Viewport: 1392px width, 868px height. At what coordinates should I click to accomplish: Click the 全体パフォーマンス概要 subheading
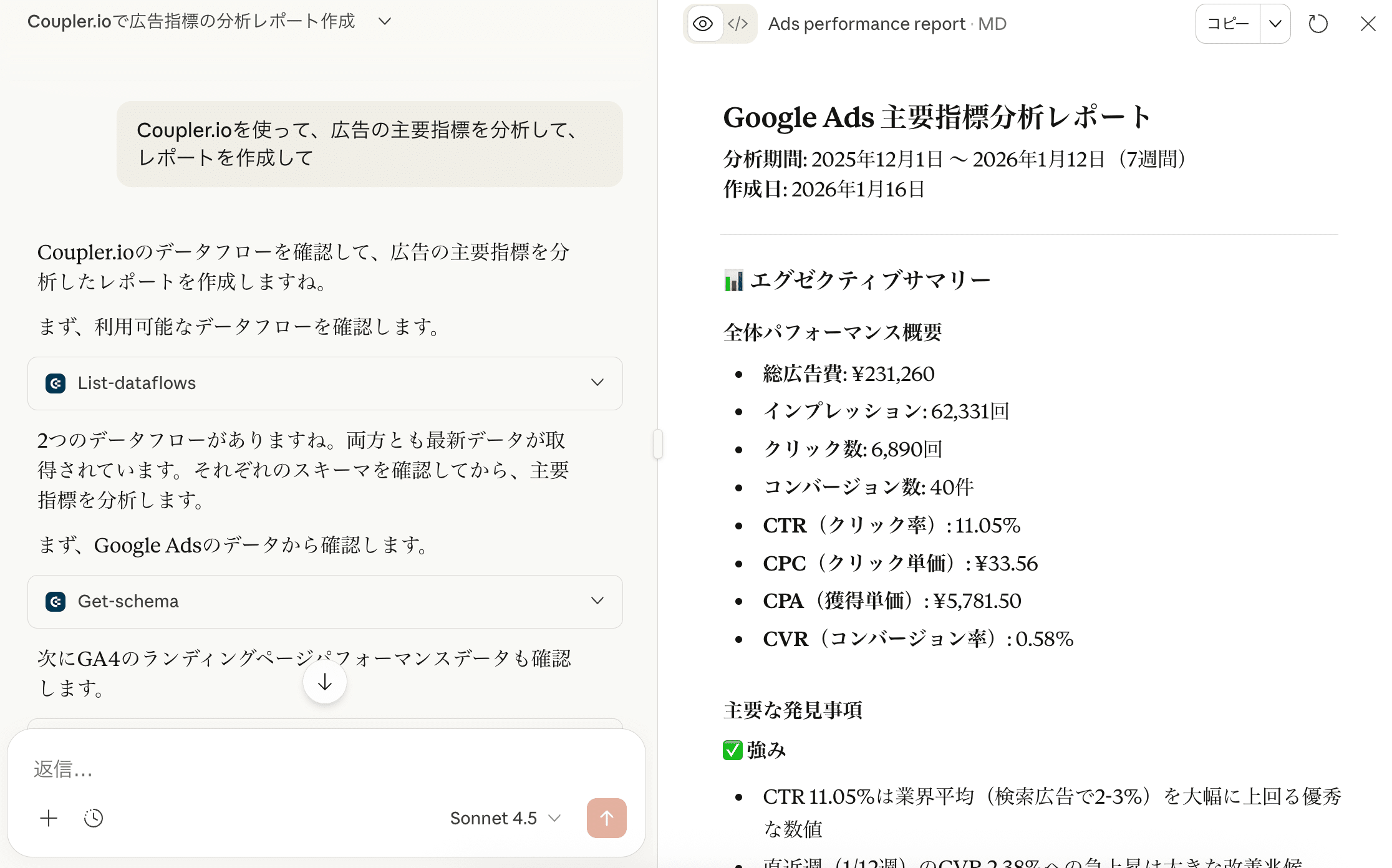click(833, 332)
